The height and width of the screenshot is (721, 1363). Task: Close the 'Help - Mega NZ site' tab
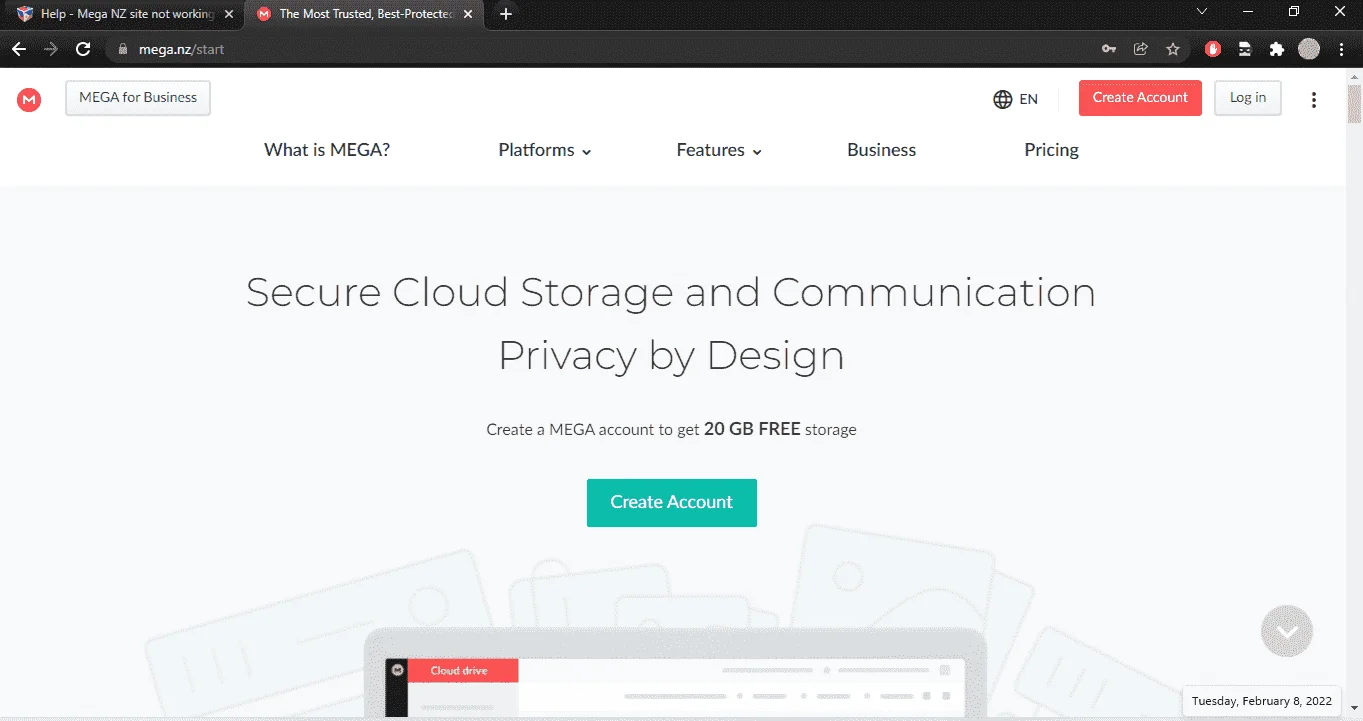coord(227,14)
